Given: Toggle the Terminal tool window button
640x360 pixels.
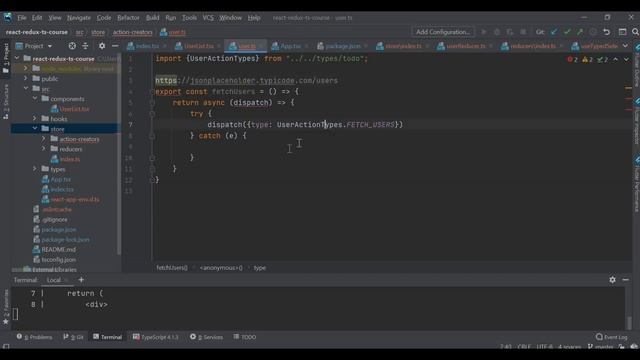Looking at the screenshot, I should click(108, 337).
